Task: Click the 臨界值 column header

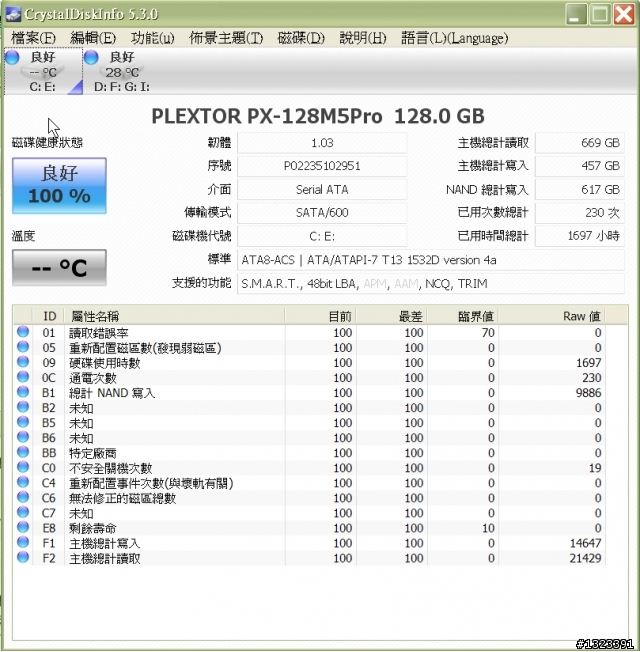Action: point(462,316)
